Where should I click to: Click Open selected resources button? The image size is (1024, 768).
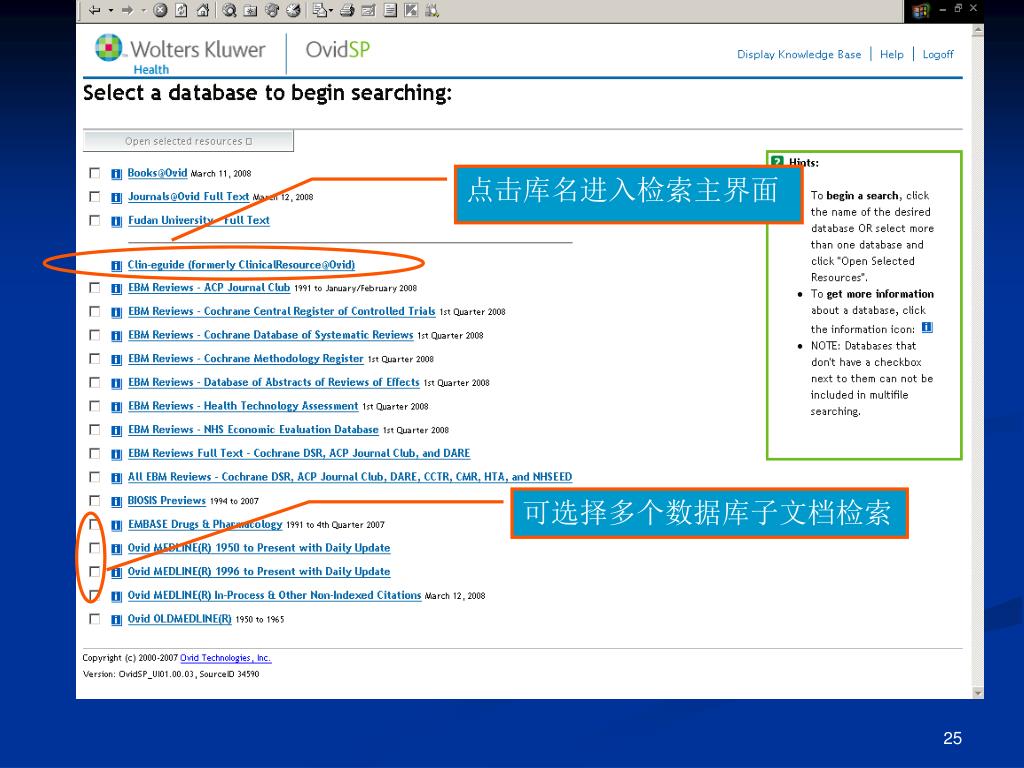point(188,141)
